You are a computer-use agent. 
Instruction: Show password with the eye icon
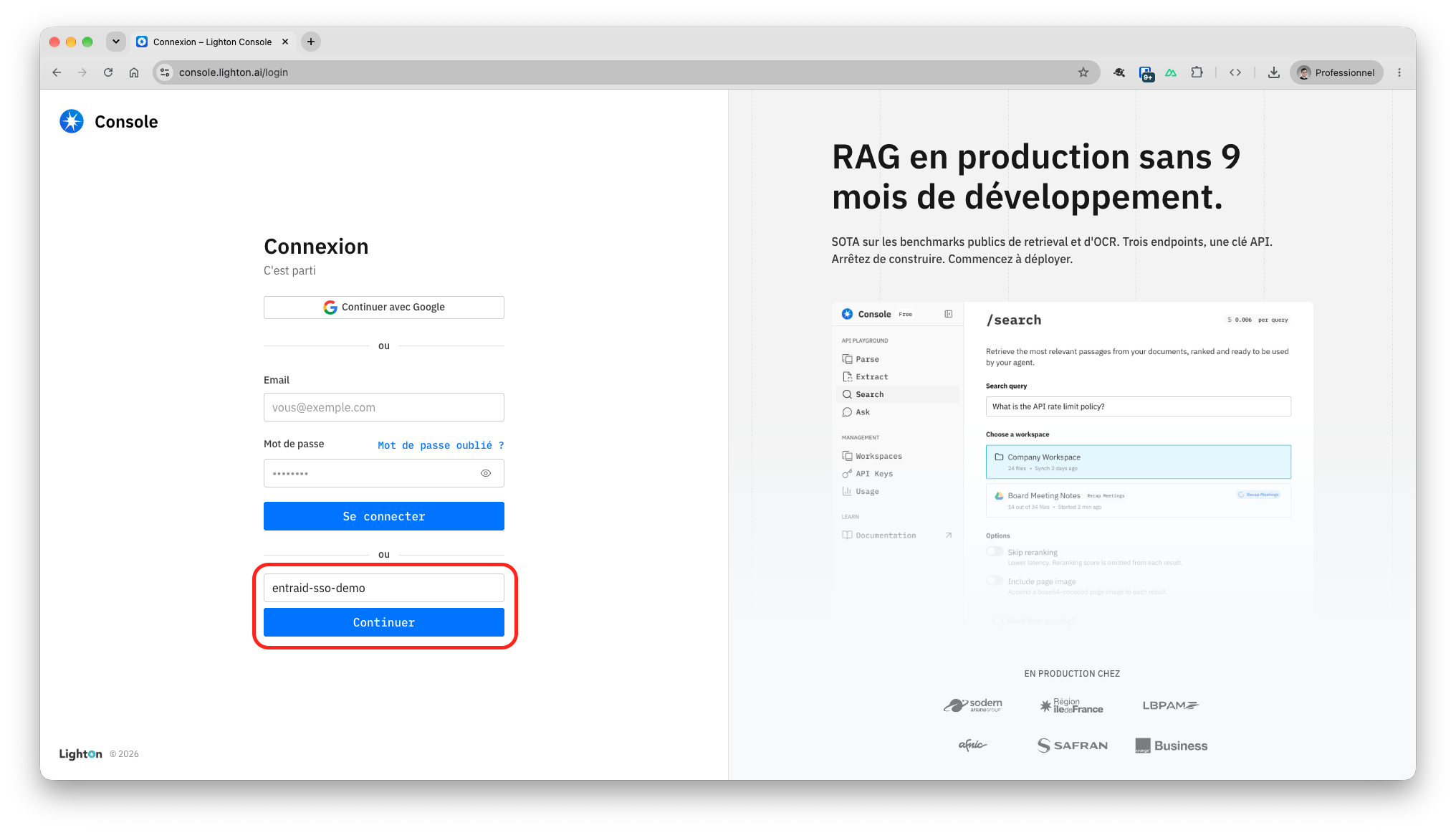486,473
